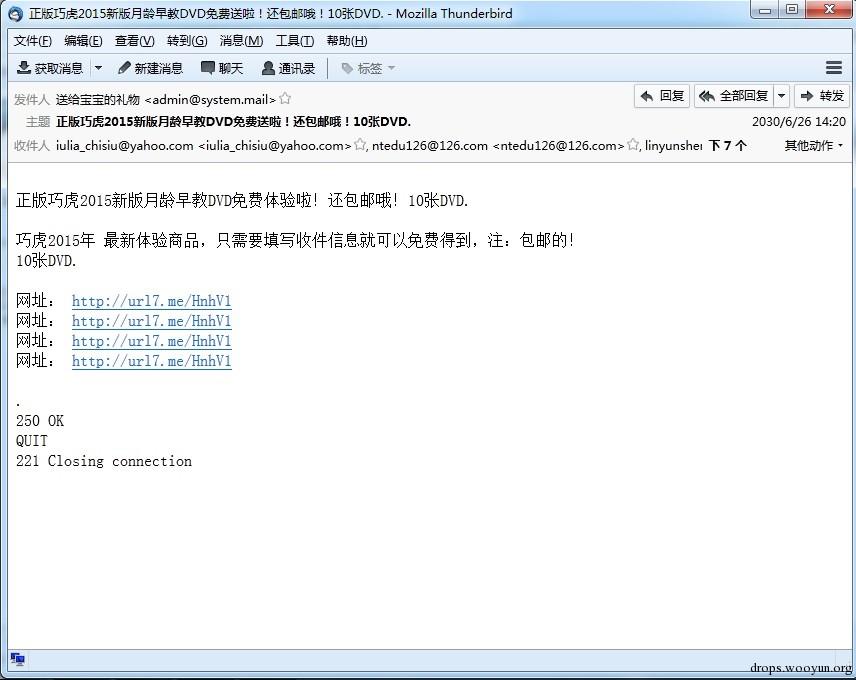The width and height of the screenshot is (856, 680).
Task: Open Other Actions (其他动作) dropdown
Action: pos(813,145)
